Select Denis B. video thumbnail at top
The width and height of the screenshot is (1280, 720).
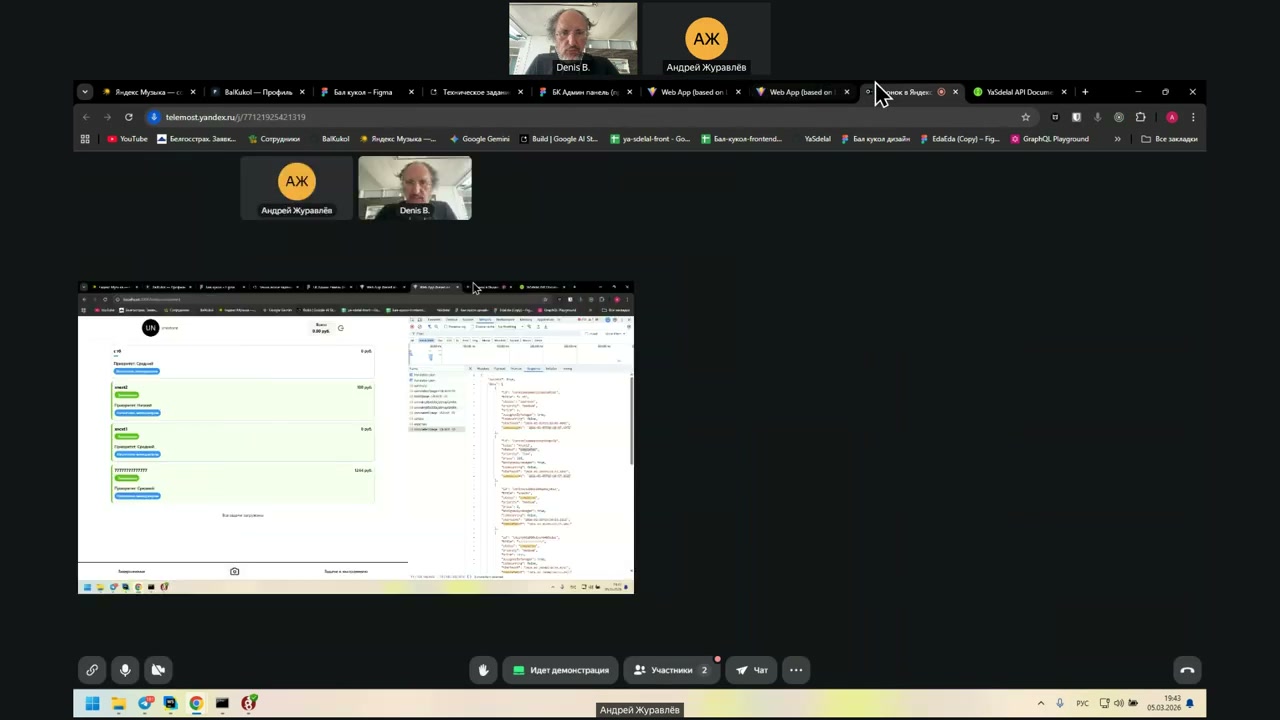tap(573, 39)
